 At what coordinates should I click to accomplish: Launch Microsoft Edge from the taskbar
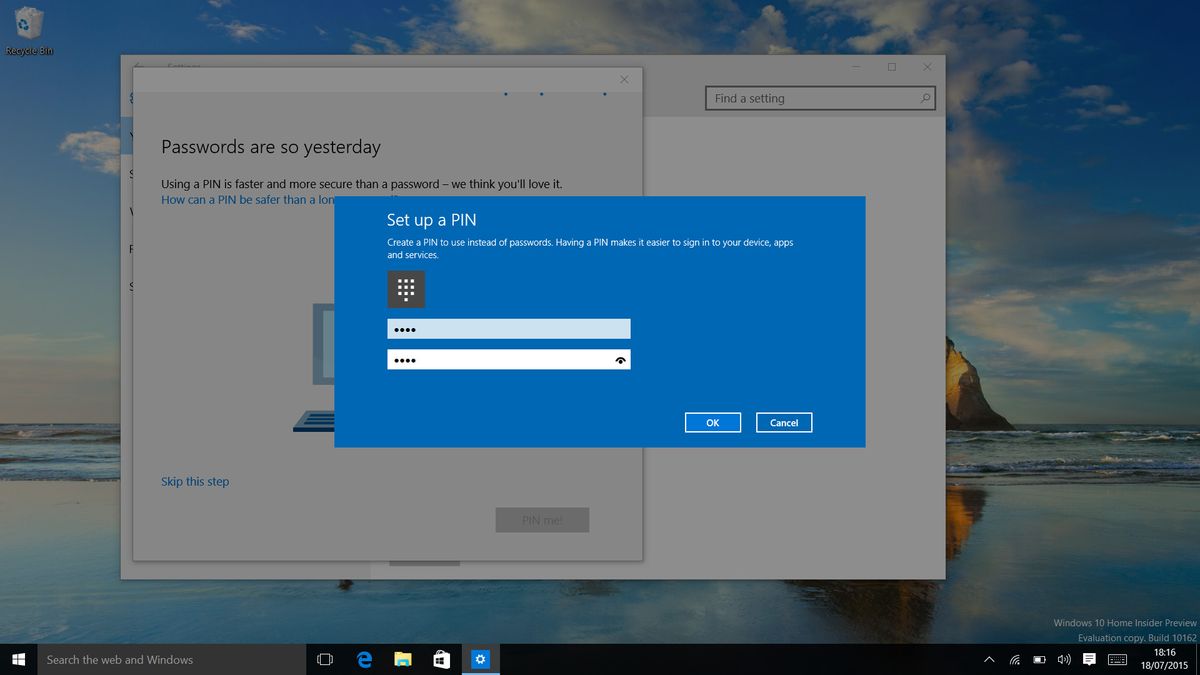click(x=363, y=659)
